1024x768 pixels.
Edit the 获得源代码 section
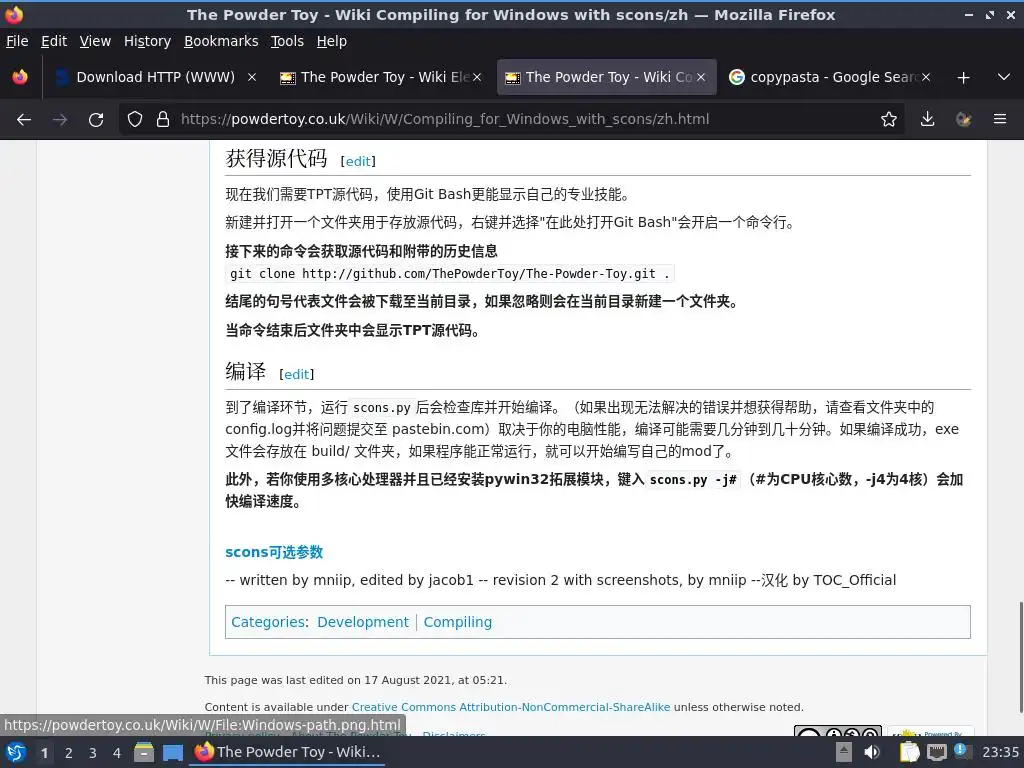click(358, 161)
